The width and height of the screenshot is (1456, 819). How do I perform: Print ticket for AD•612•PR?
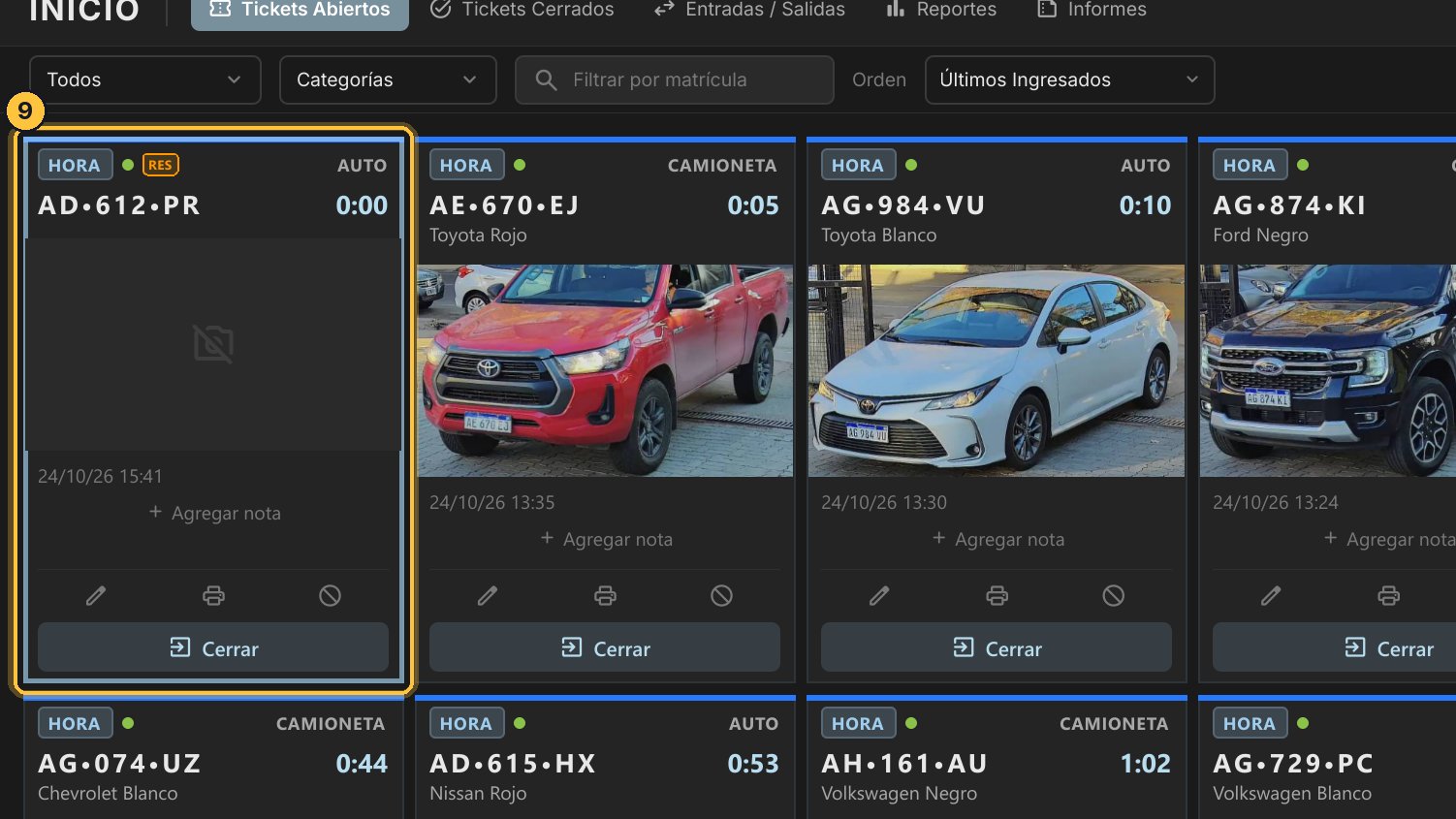[x=213, y=595]
